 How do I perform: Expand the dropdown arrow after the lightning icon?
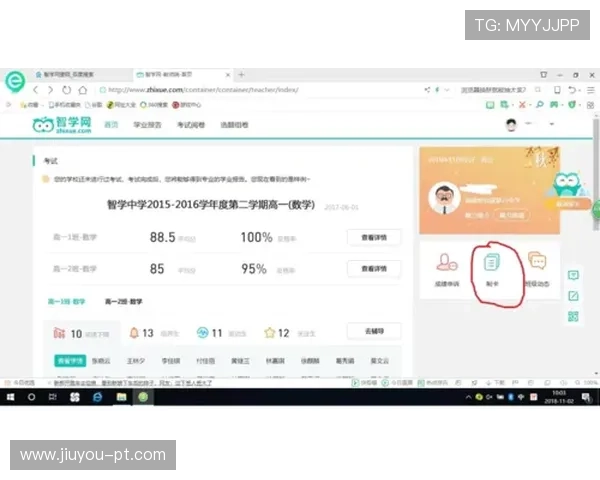pyautogui.click(x=447, y=90)
